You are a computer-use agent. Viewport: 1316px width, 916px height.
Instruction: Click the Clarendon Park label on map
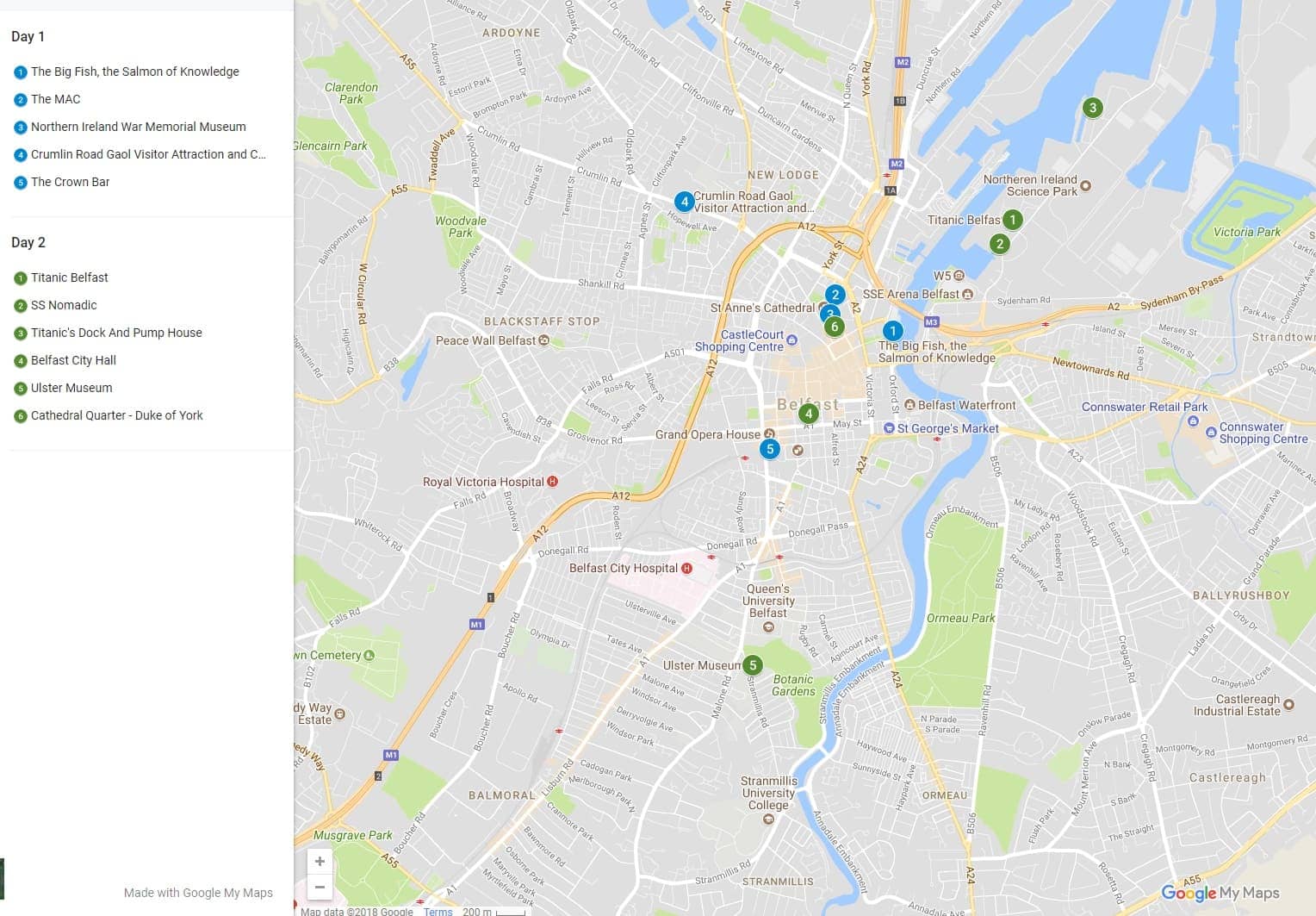click(x=351, y=93)
